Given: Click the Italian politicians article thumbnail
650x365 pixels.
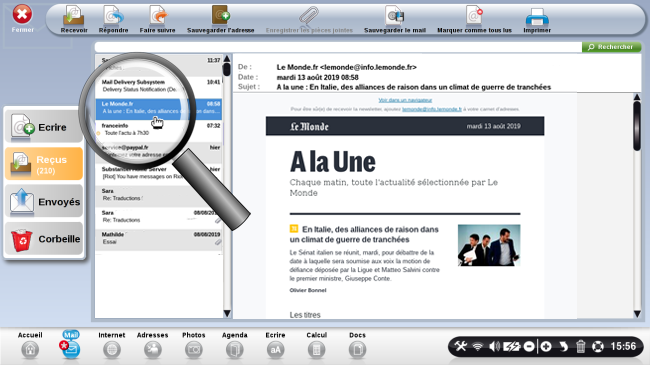Looking at the screenshot, I should pyautogui.click(x=489, y=245).
